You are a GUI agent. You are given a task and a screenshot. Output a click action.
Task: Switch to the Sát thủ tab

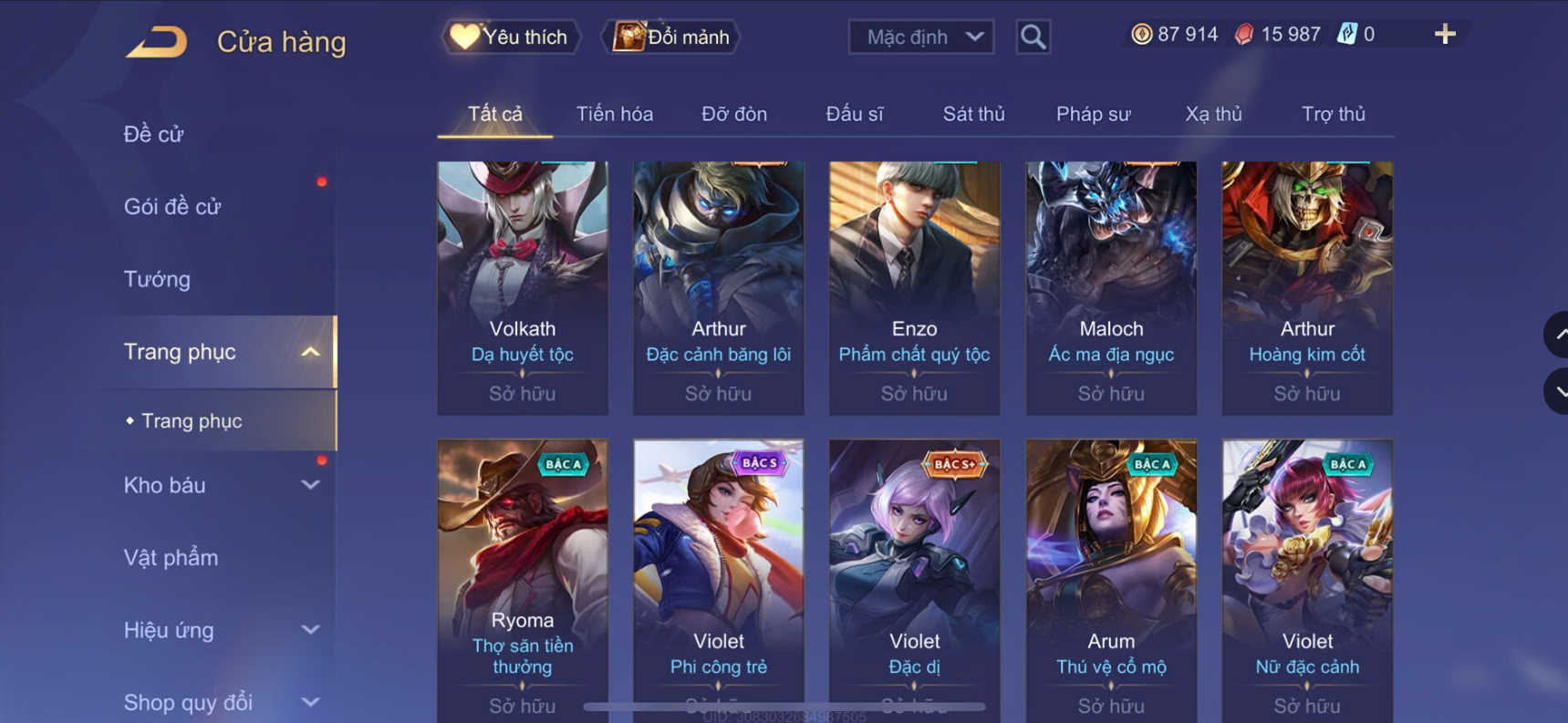973,114
